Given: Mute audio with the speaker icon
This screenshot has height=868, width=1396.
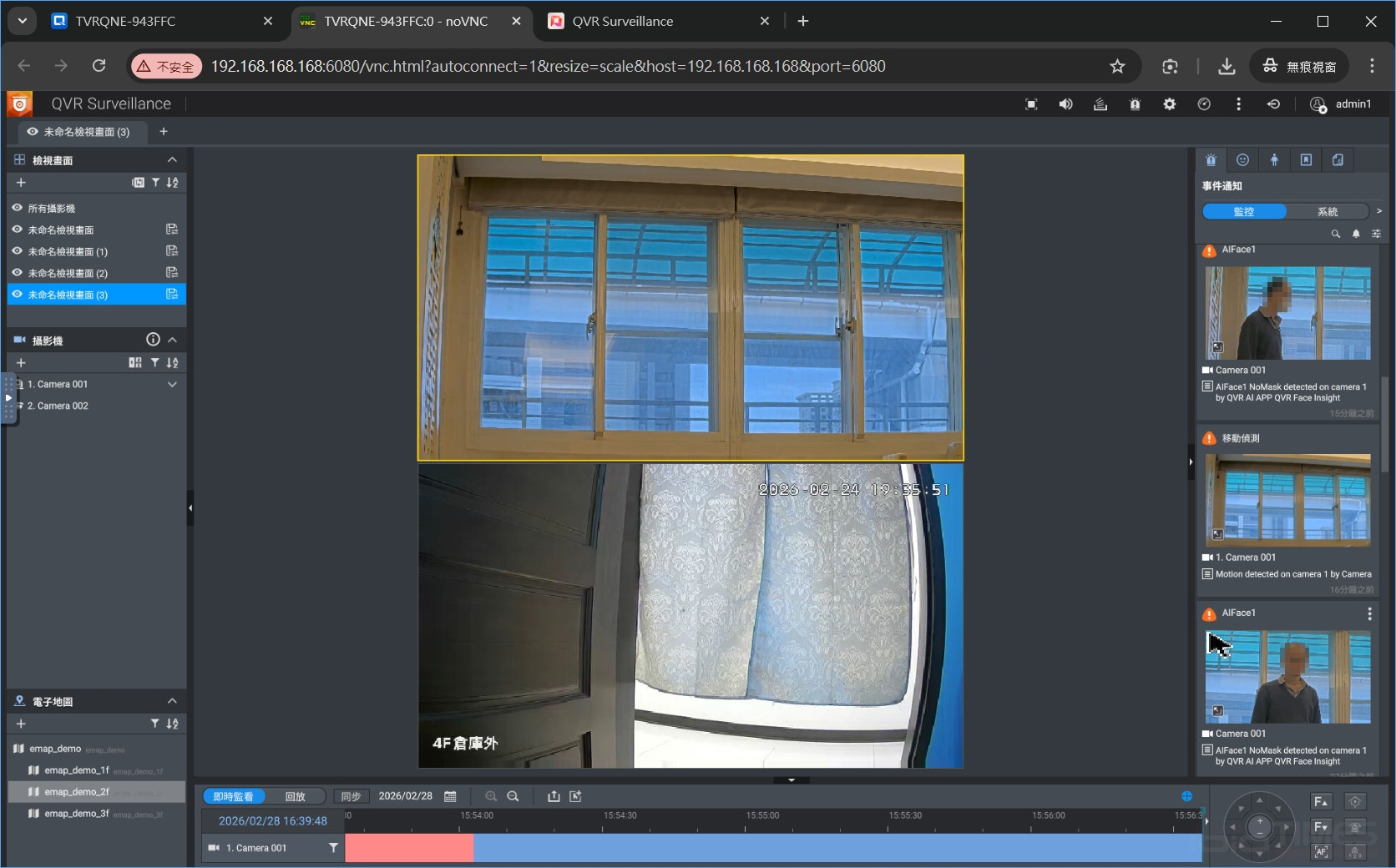Looking at the screenshot, I should coord(1065,104).
